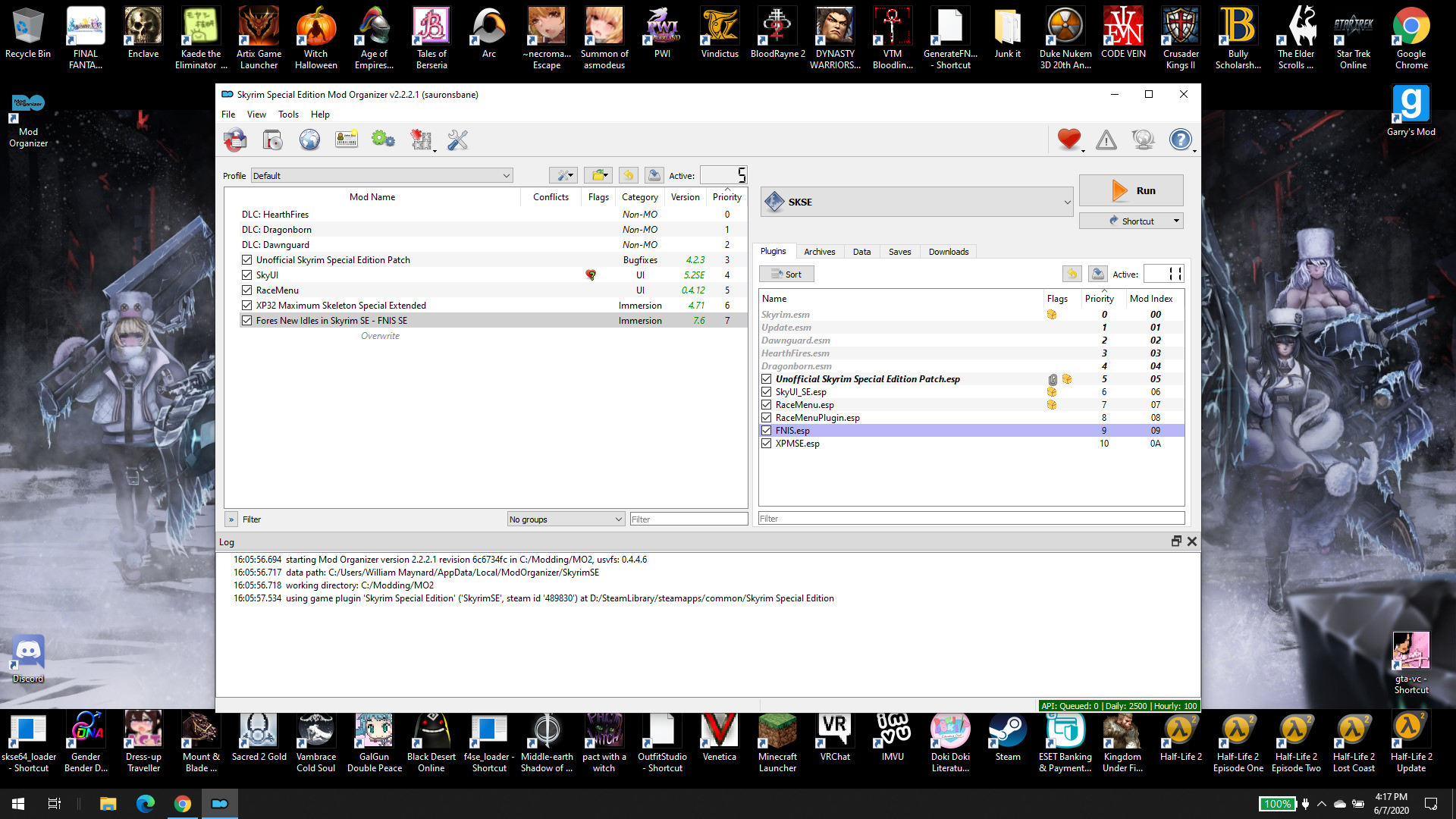Expand the SKSE executable dropdown
The height and width of the screenshot is (819, 1456).
pos(918,202)
